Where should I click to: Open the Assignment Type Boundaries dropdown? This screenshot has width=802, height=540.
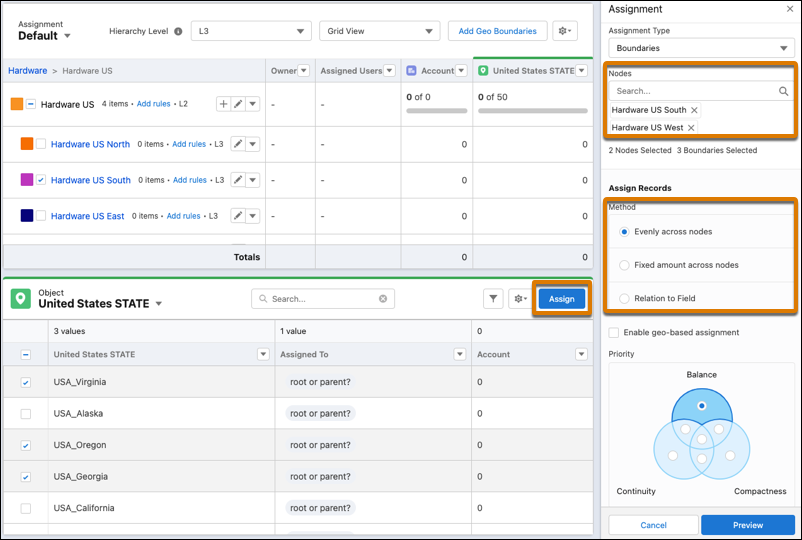coord(700,48)
